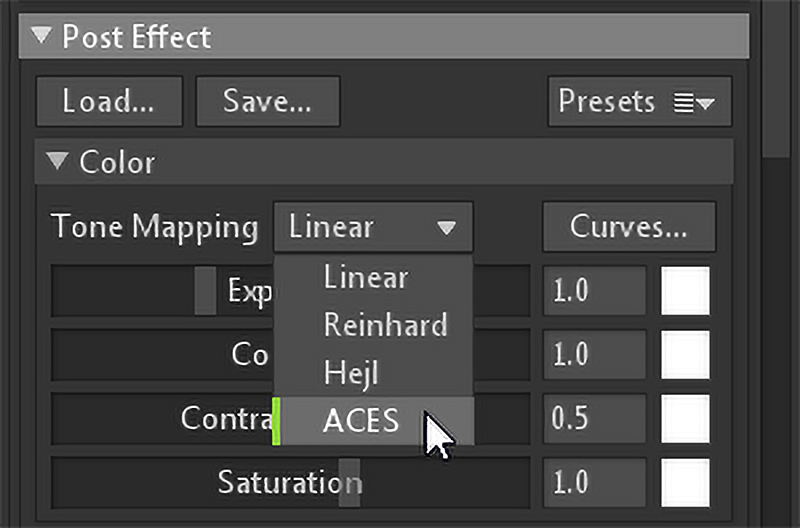Screen dimensions: 800x528
Task: Open the Curves... editor
Action: point(629,227)
